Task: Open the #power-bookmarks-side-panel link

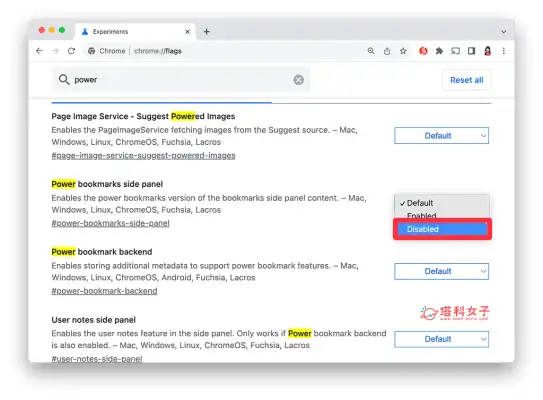Action: coord(110,223)
